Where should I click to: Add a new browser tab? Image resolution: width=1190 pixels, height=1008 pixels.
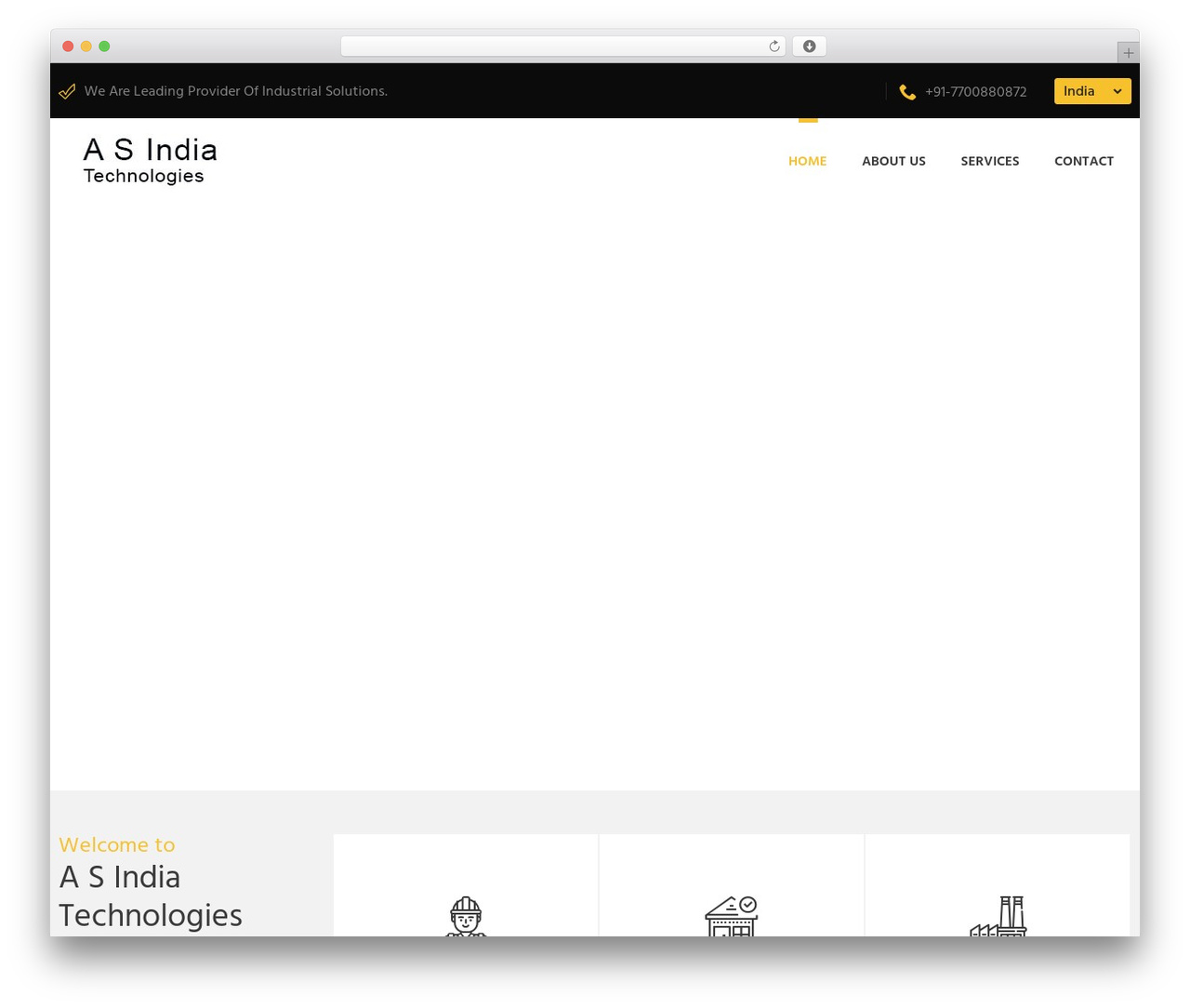point(1128,53)
